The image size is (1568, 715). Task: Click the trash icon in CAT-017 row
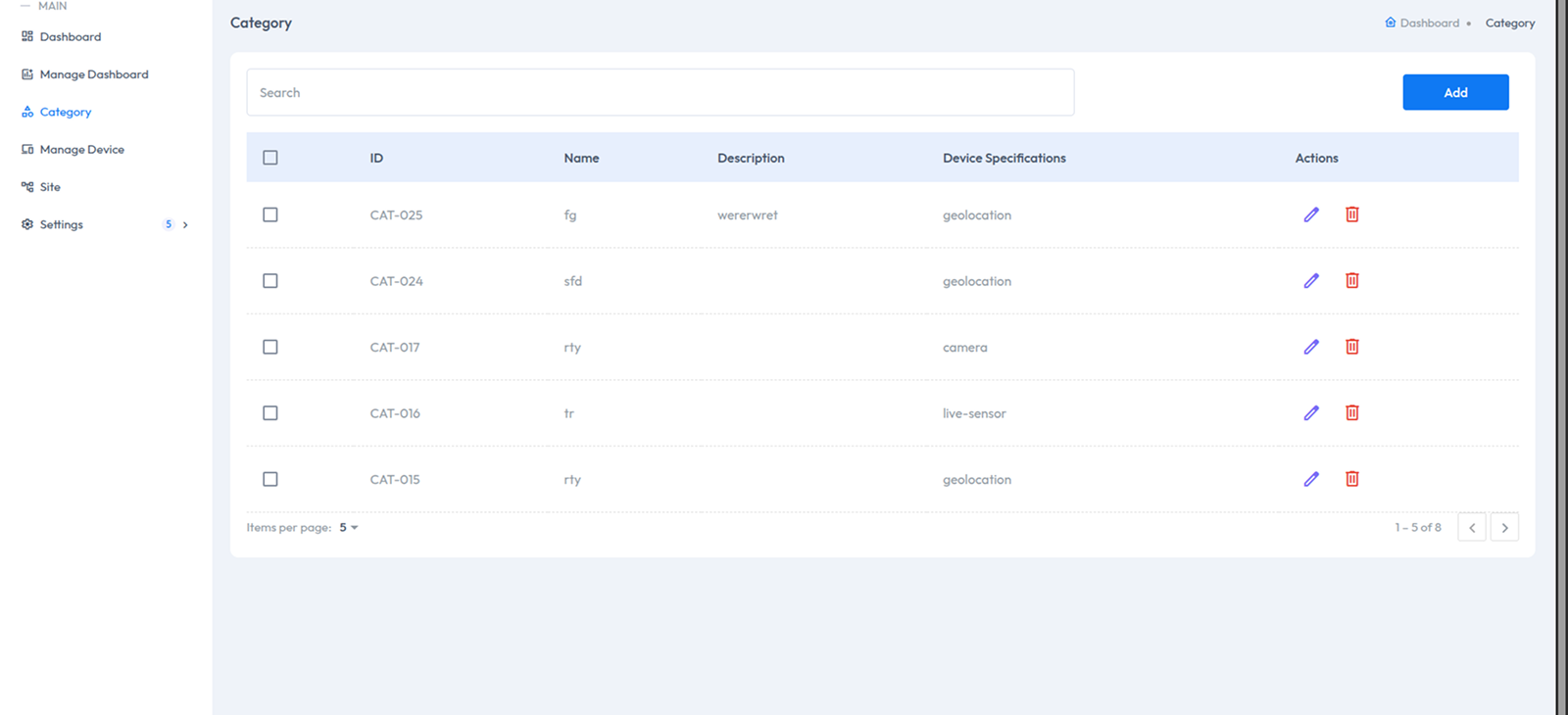pos(1352,347)
